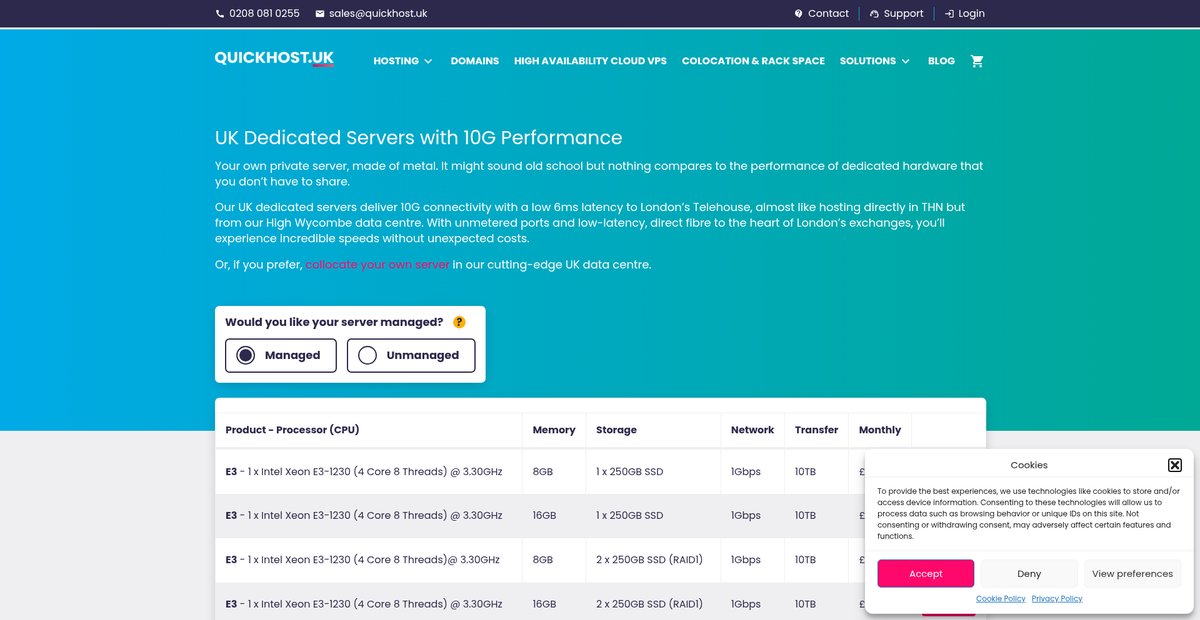Deny cookies button
The height and width of the screenshot is (620, 1200).
[1029, 574]
